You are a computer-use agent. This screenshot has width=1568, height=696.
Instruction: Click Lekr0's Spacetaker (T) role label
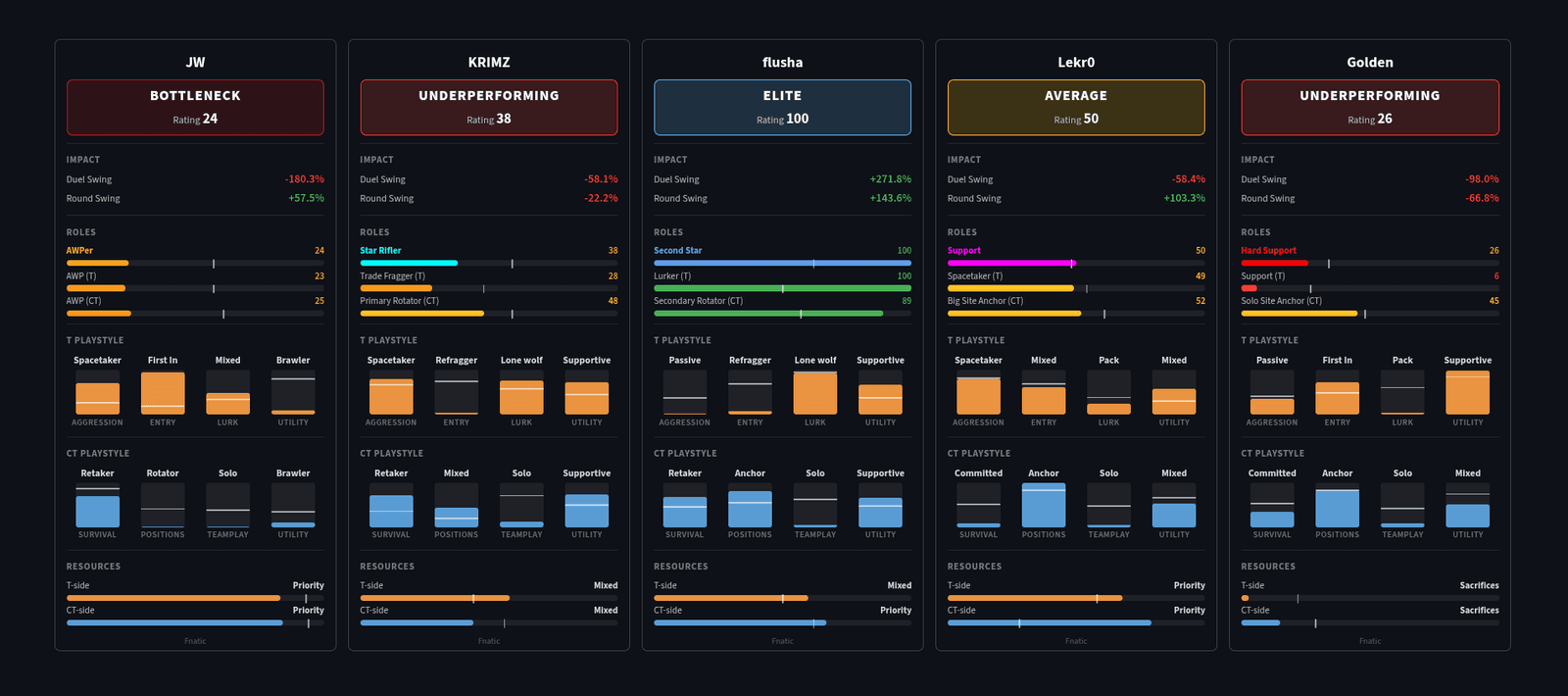(975, 276)
